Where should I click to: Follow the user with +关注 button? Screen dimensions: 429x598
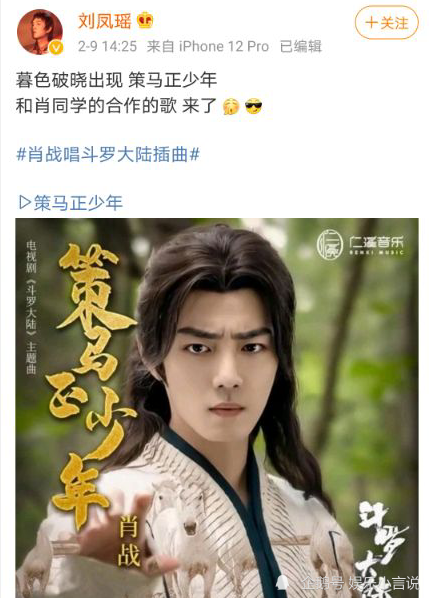387,23
